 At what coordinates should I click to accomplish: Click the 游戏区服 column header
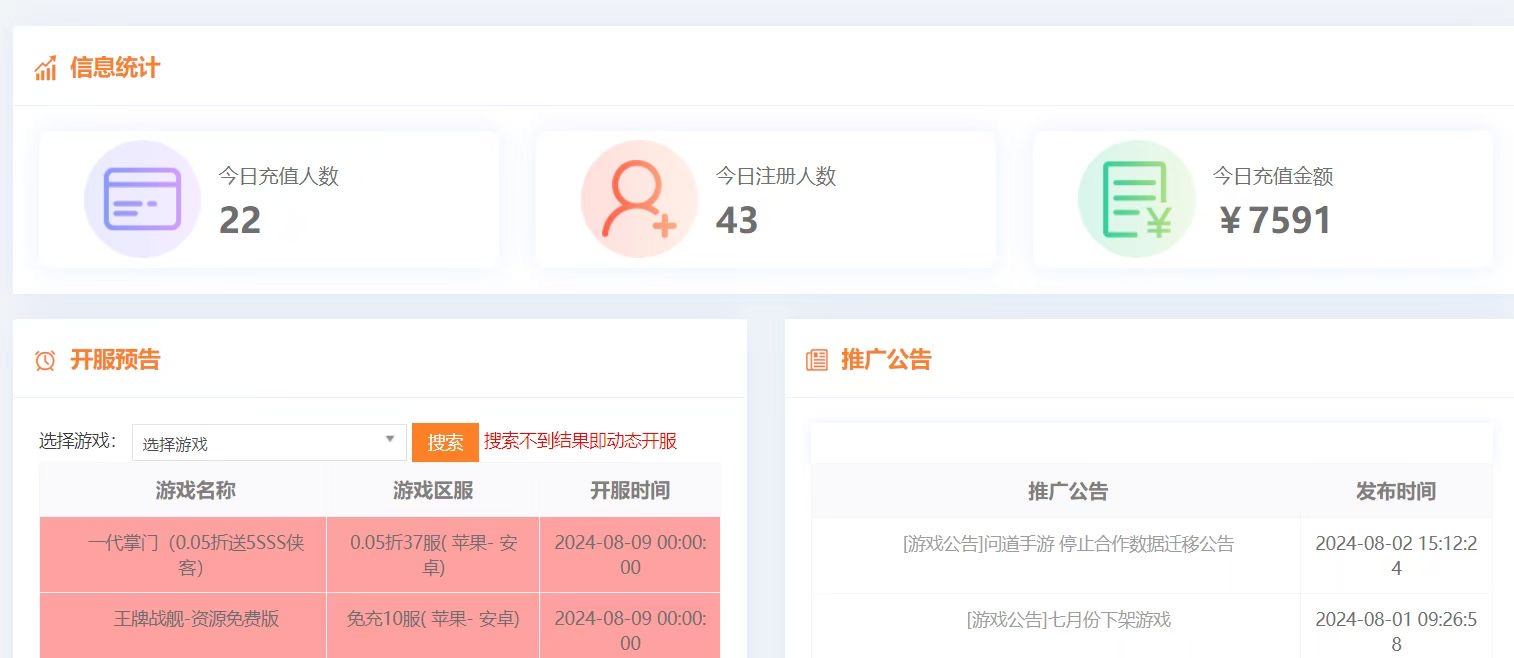(x=432, y=490)
